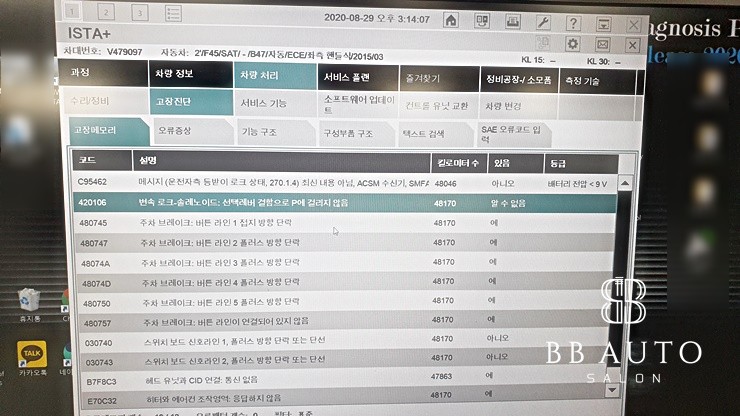
Task: Click the fault list scroll up arrow
Action: point(625,183)
